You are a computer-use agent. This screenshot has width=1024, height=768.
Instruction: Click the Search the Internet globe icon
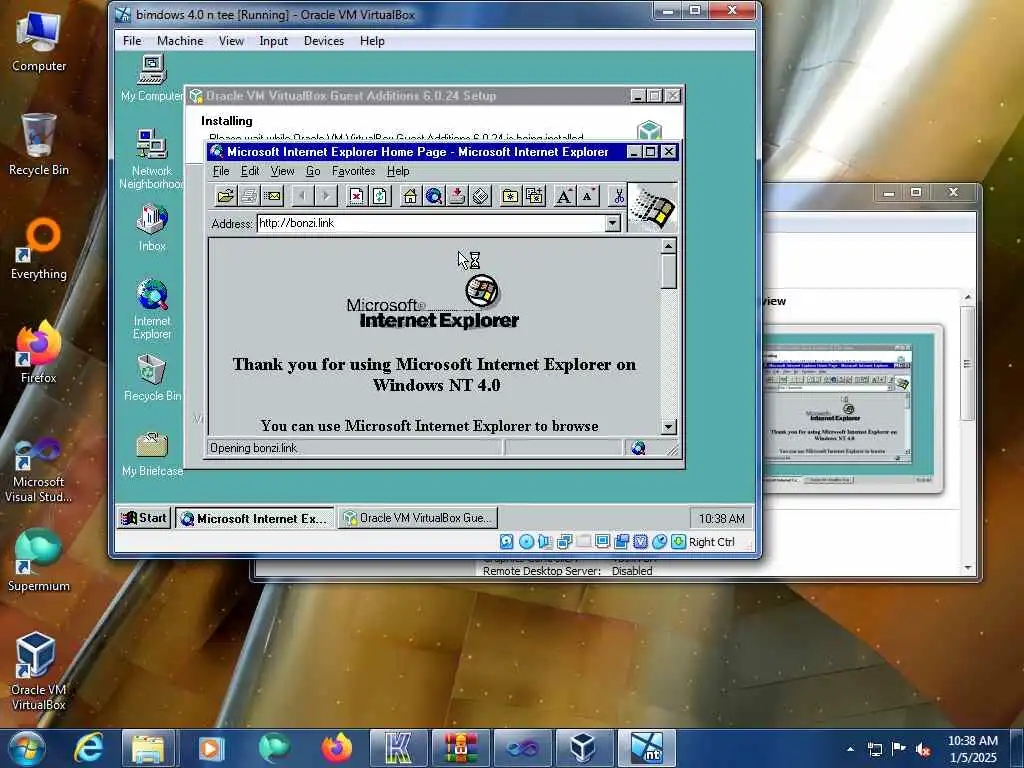(x=434, y=196)
